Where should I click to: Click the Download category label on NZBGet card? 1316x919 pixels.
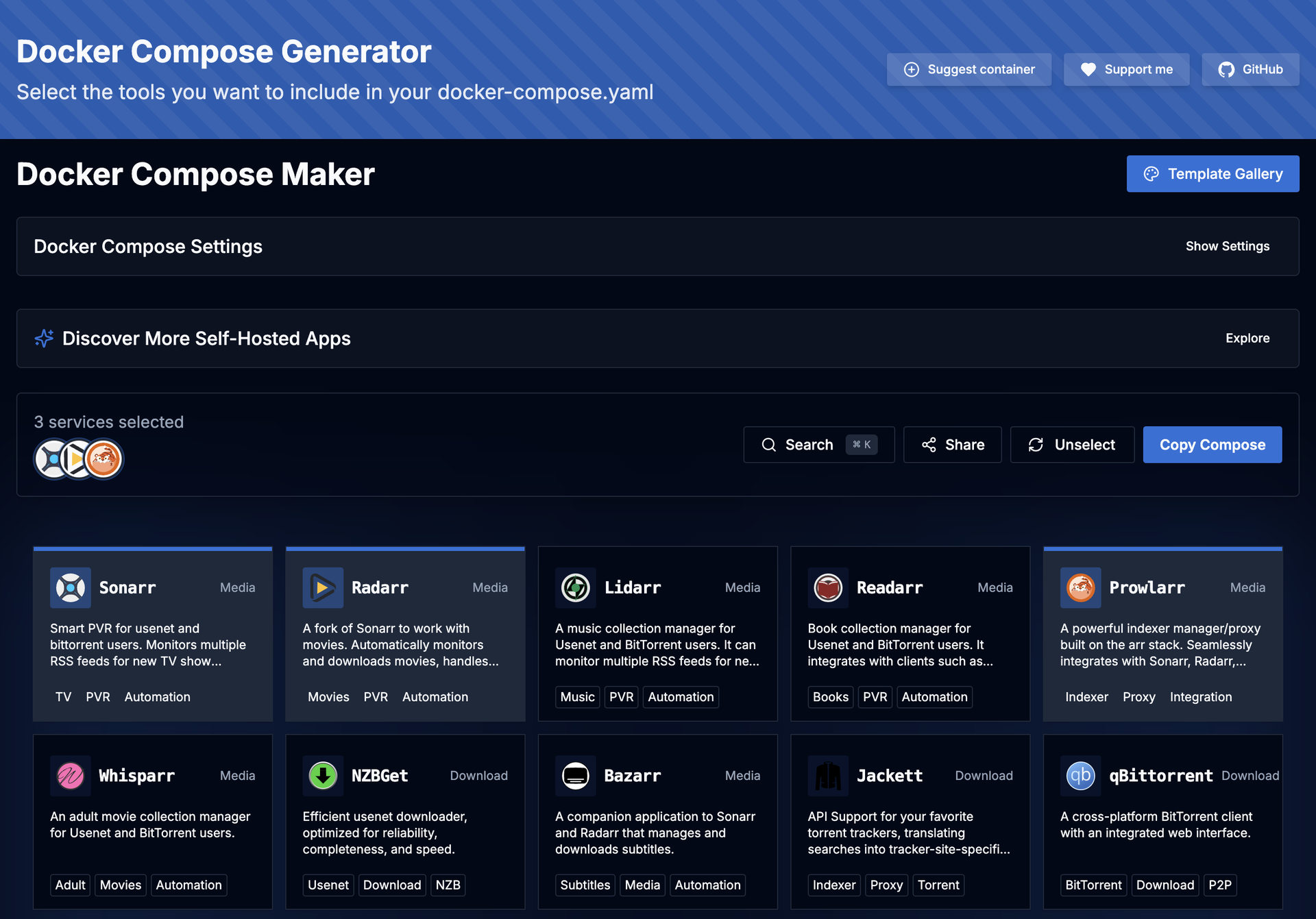478,776
